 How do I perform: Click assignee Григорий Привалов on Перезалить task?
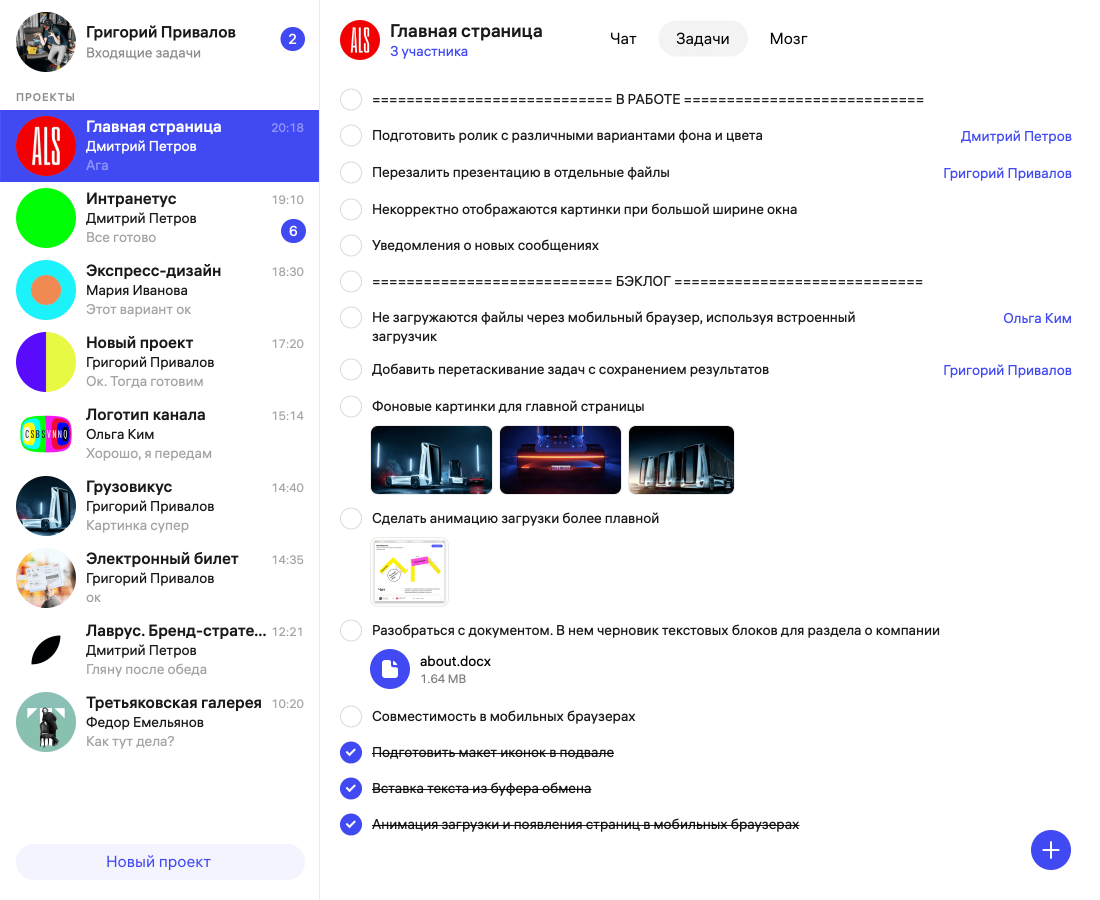point(1007,173)
